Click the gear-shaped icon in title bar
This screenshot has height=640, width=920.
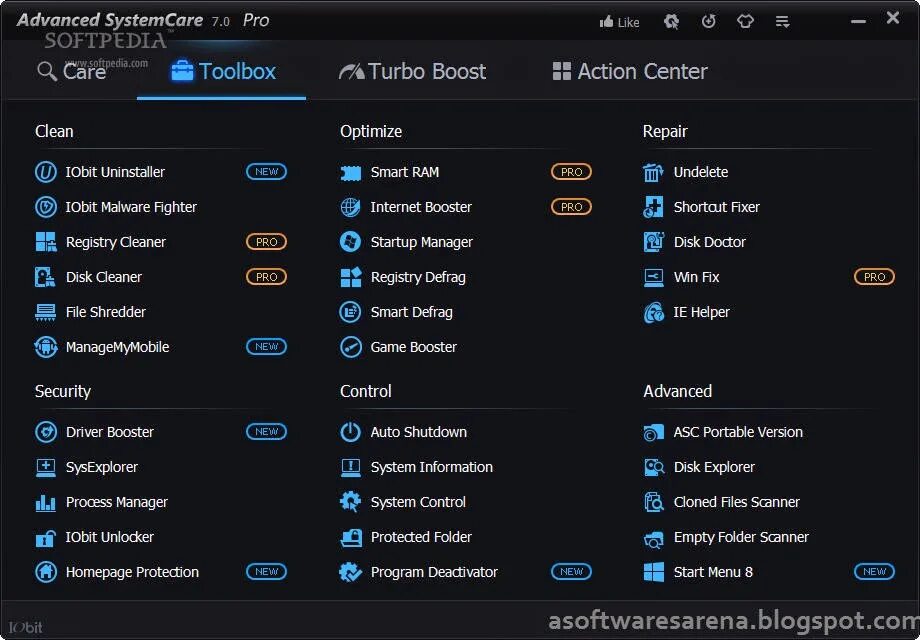(671, 22)
